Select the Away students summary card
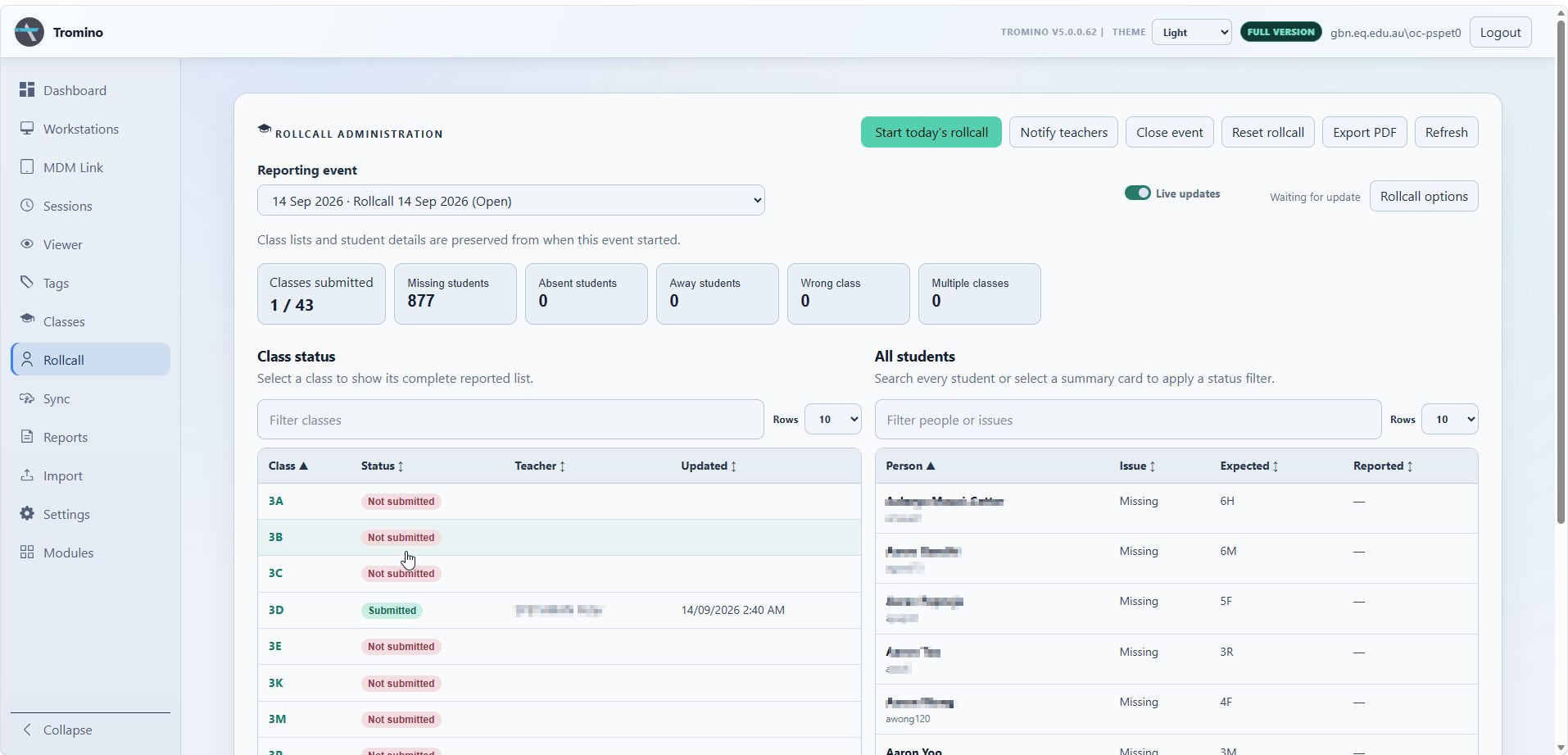This screenshot has width=1568, height=755. point(717,293)
